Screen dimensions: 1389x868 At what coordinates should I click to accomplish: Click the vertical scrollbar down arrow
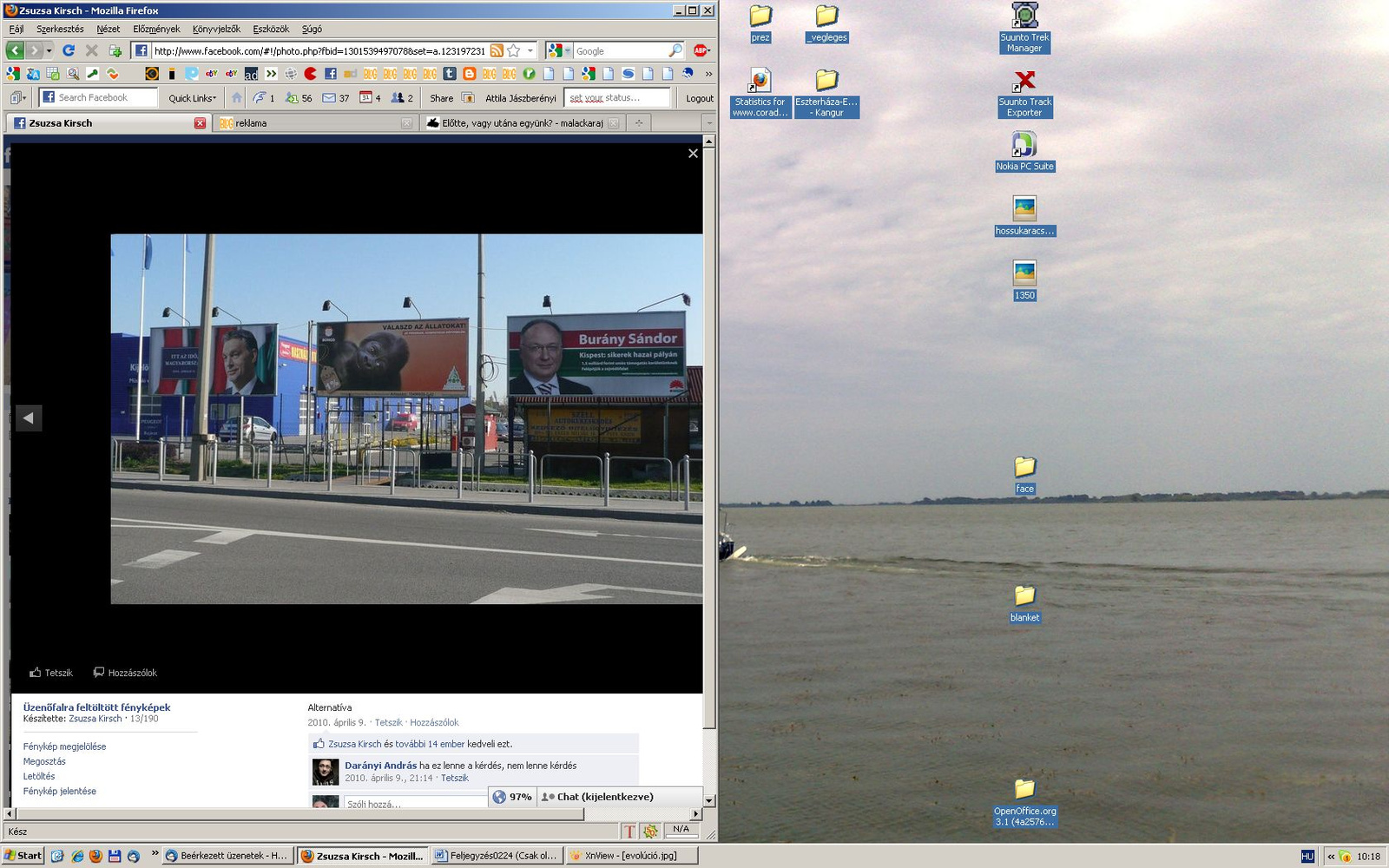[x=709, y=800]
